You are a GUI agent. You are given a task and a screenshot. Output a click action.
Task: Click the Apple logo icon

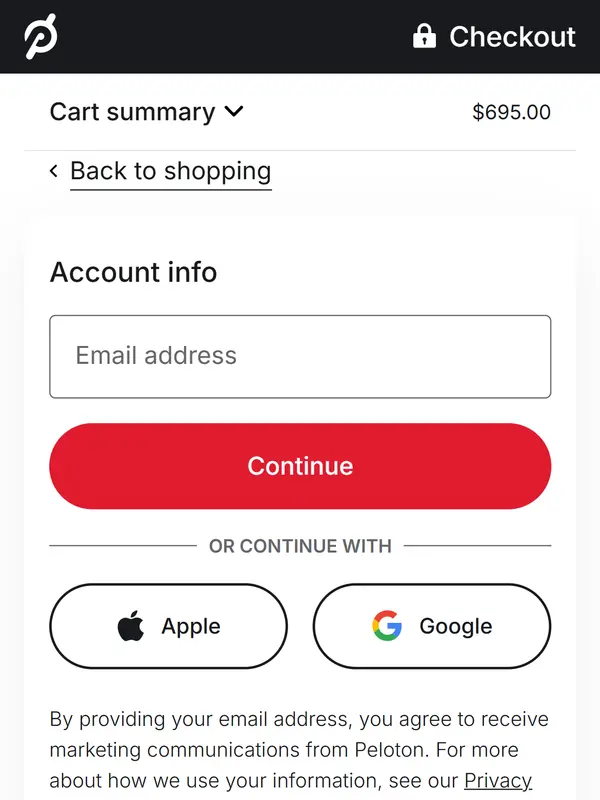coord(131,627)
